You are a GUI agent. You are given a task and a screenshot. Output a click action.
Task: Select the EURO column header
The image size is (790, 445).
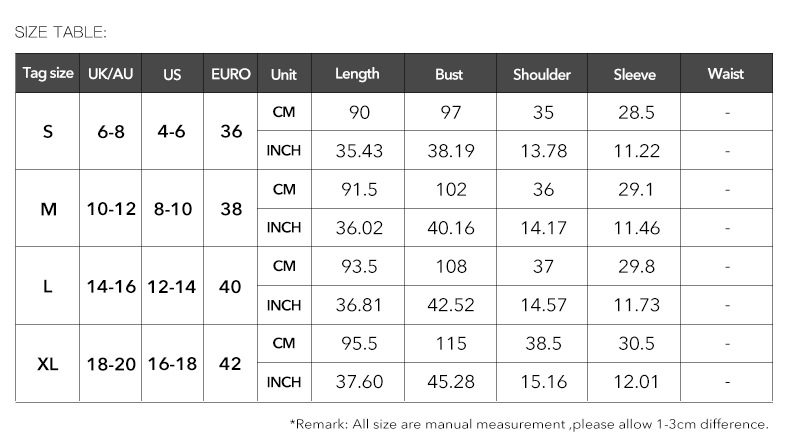tap(230, 74)
